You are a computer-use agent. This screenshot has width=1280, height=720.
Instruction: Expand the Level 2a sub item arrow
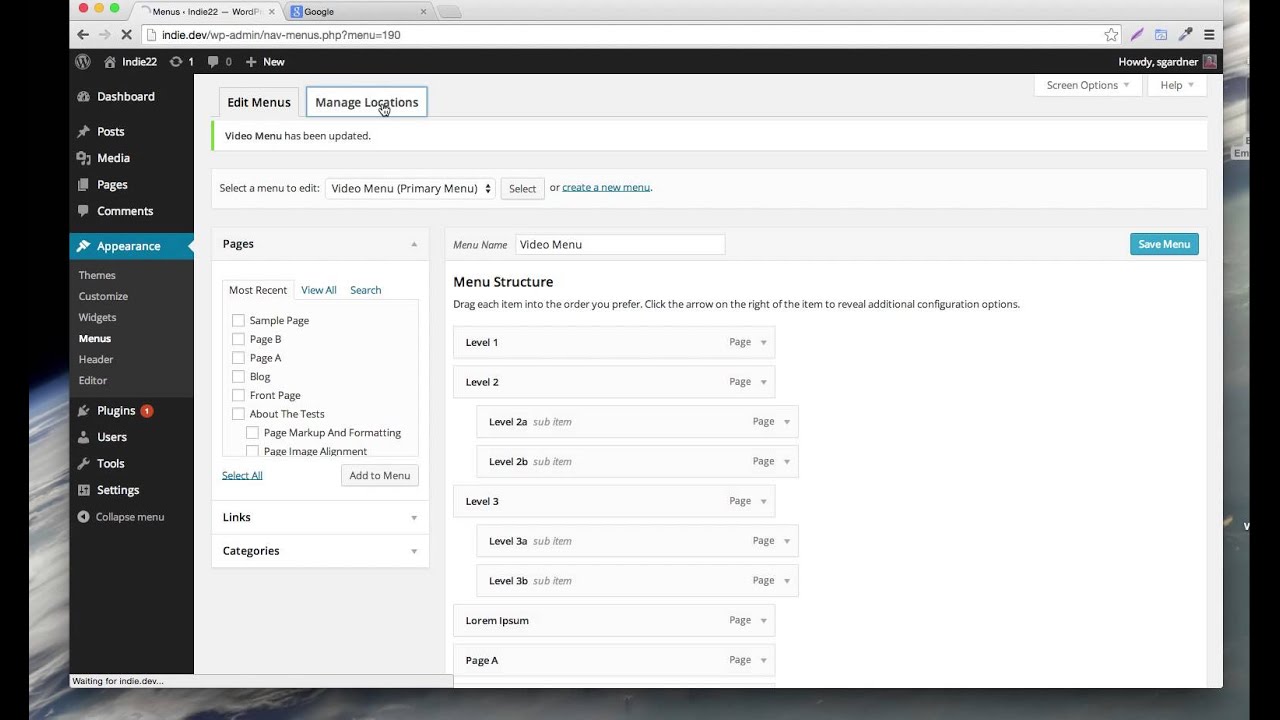tap(787, 422)
